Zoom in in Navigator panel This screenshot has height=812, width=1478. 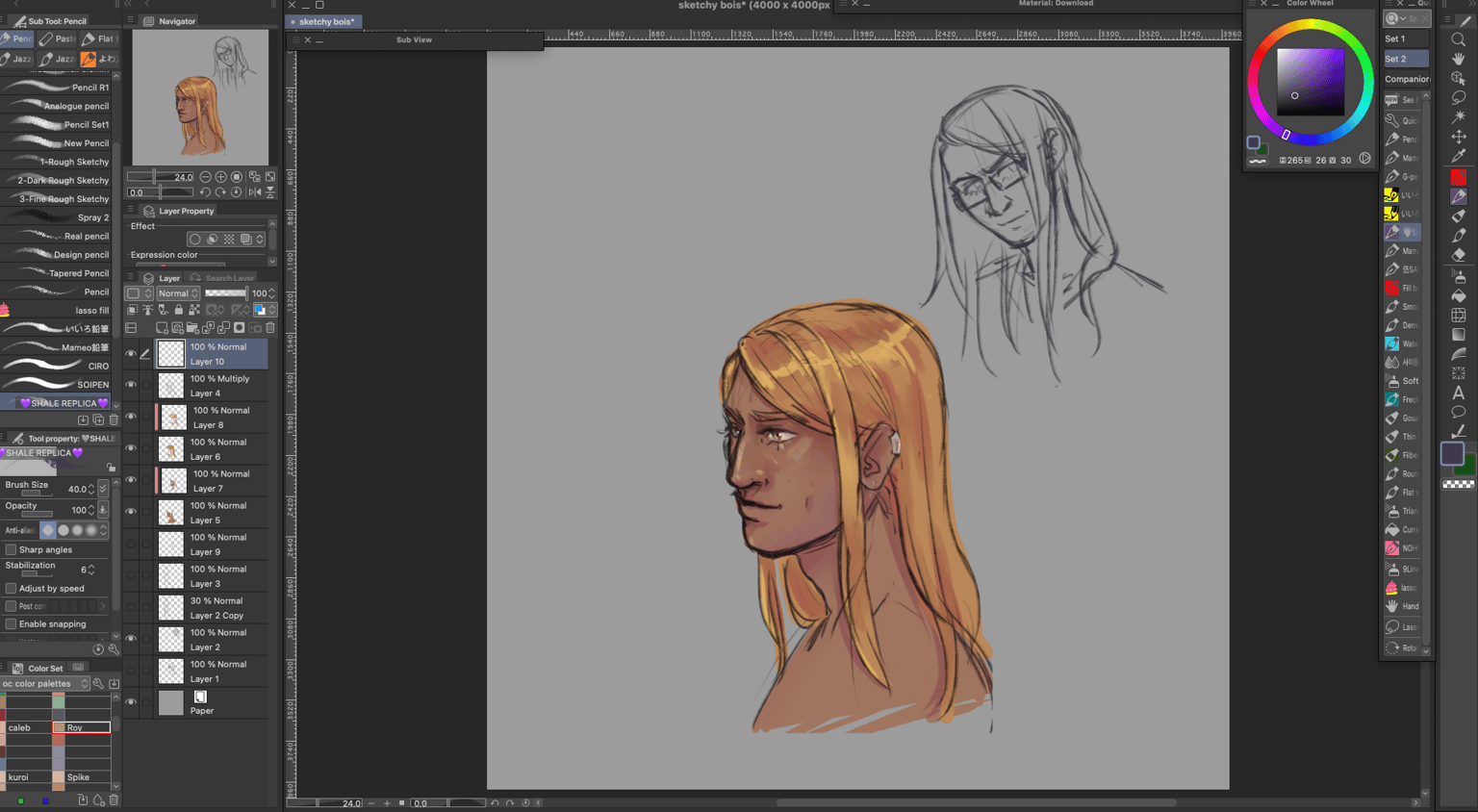click(x=220, y=177)
